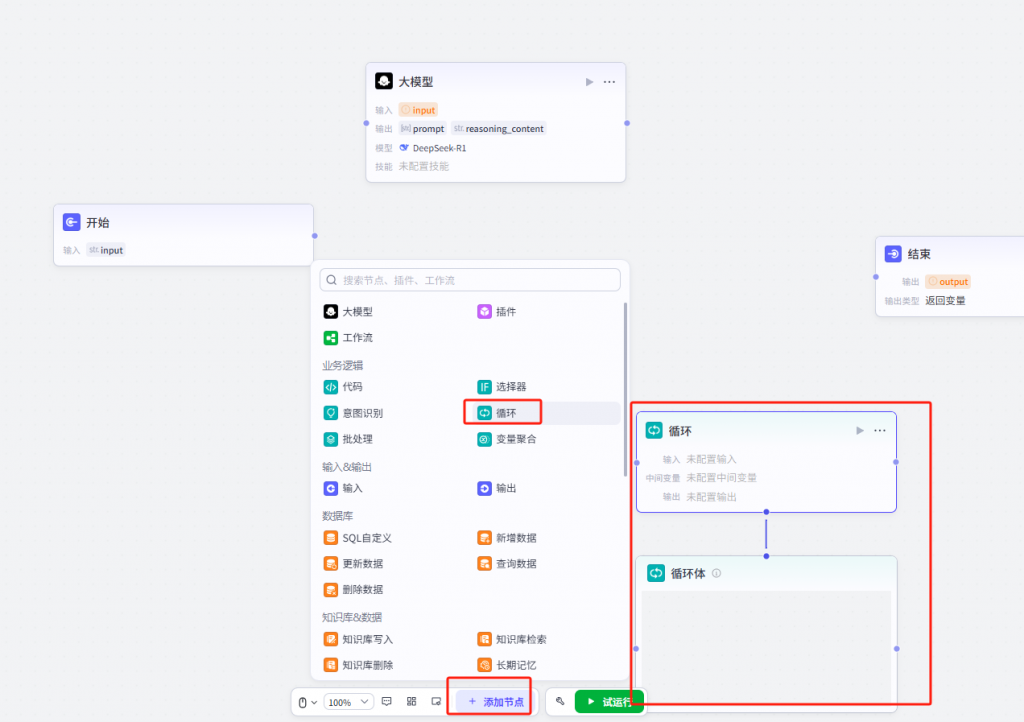Add a 新增数据 node
Viewport: 1024px width, 722px height.
click(507, 538)
